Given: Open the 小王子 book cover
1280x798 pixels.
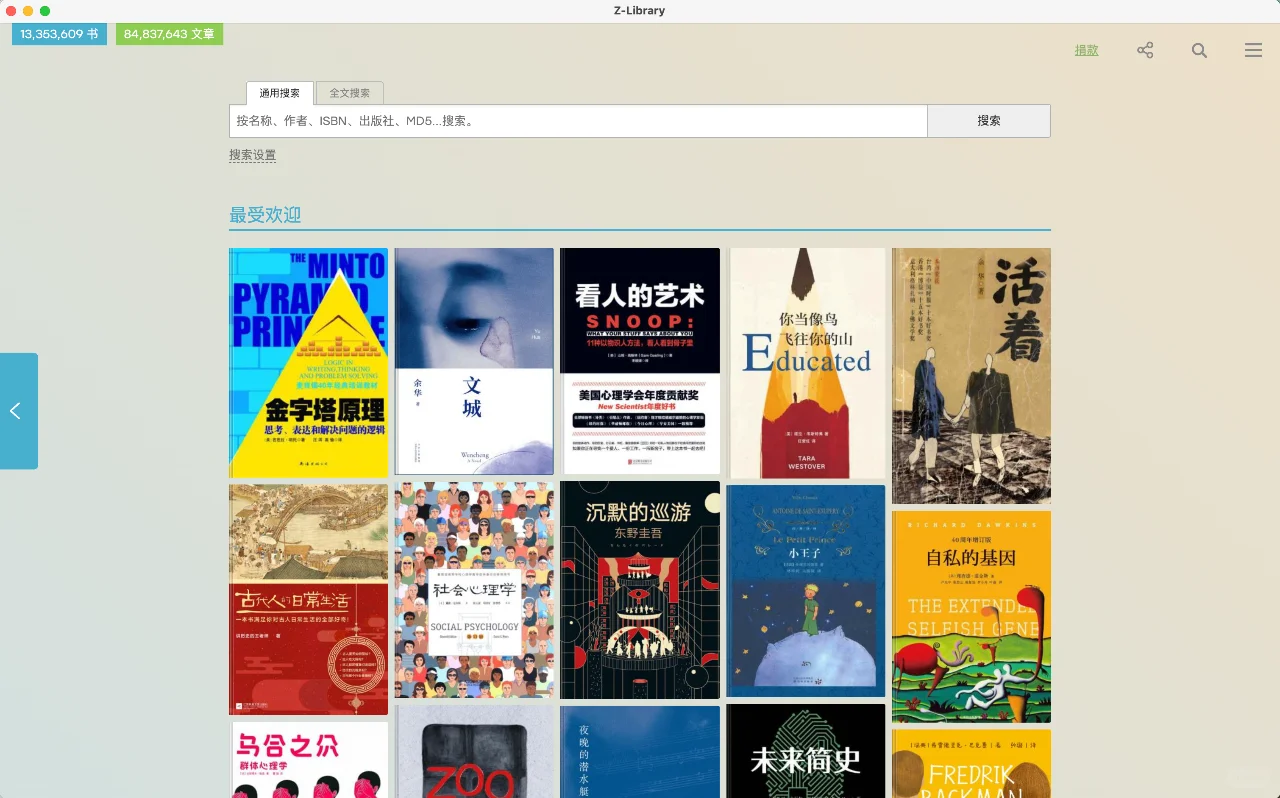Looking at the screenshot, I should 806,591.
